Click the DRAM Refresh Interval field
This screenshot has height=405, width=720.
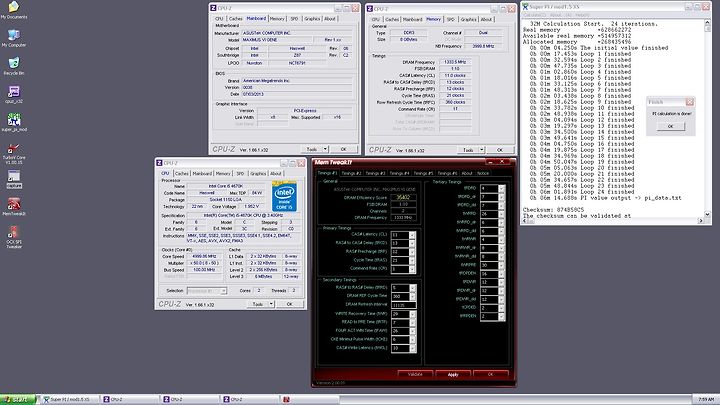click(404, 305)
